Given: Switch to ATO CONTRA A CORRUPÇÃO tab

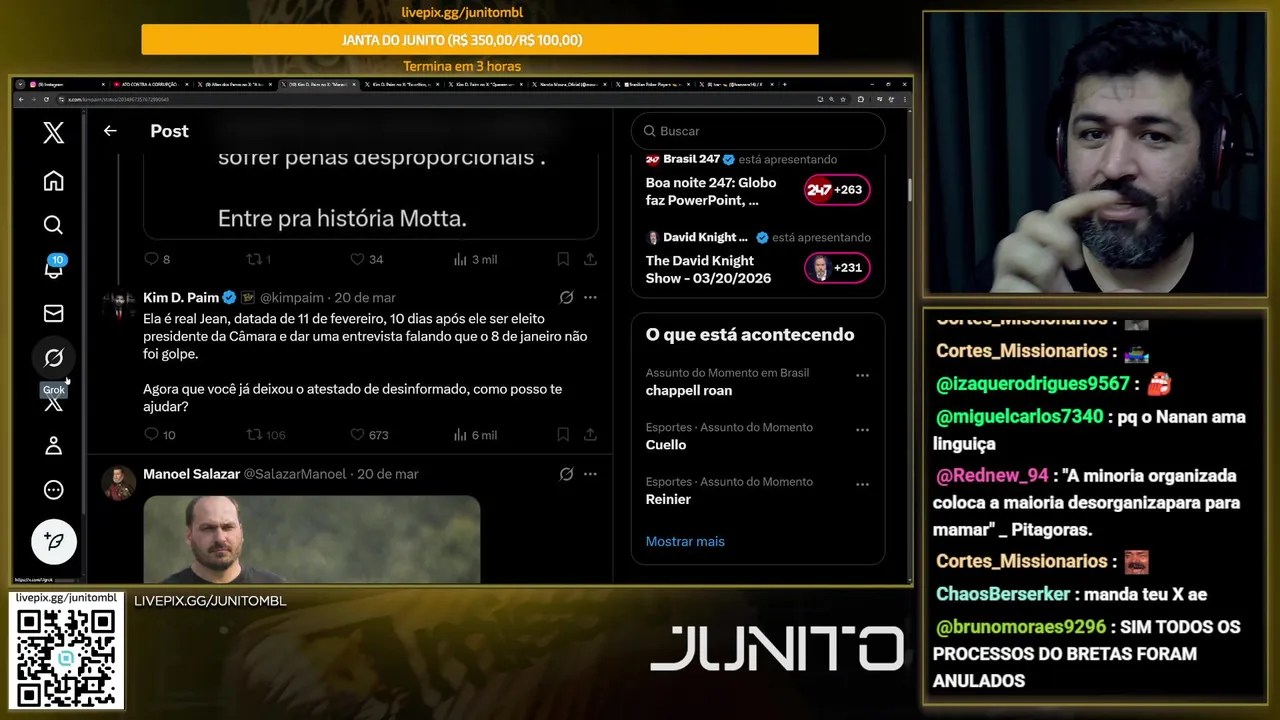Looking at the screenshot, I should [x=150, y=84].
